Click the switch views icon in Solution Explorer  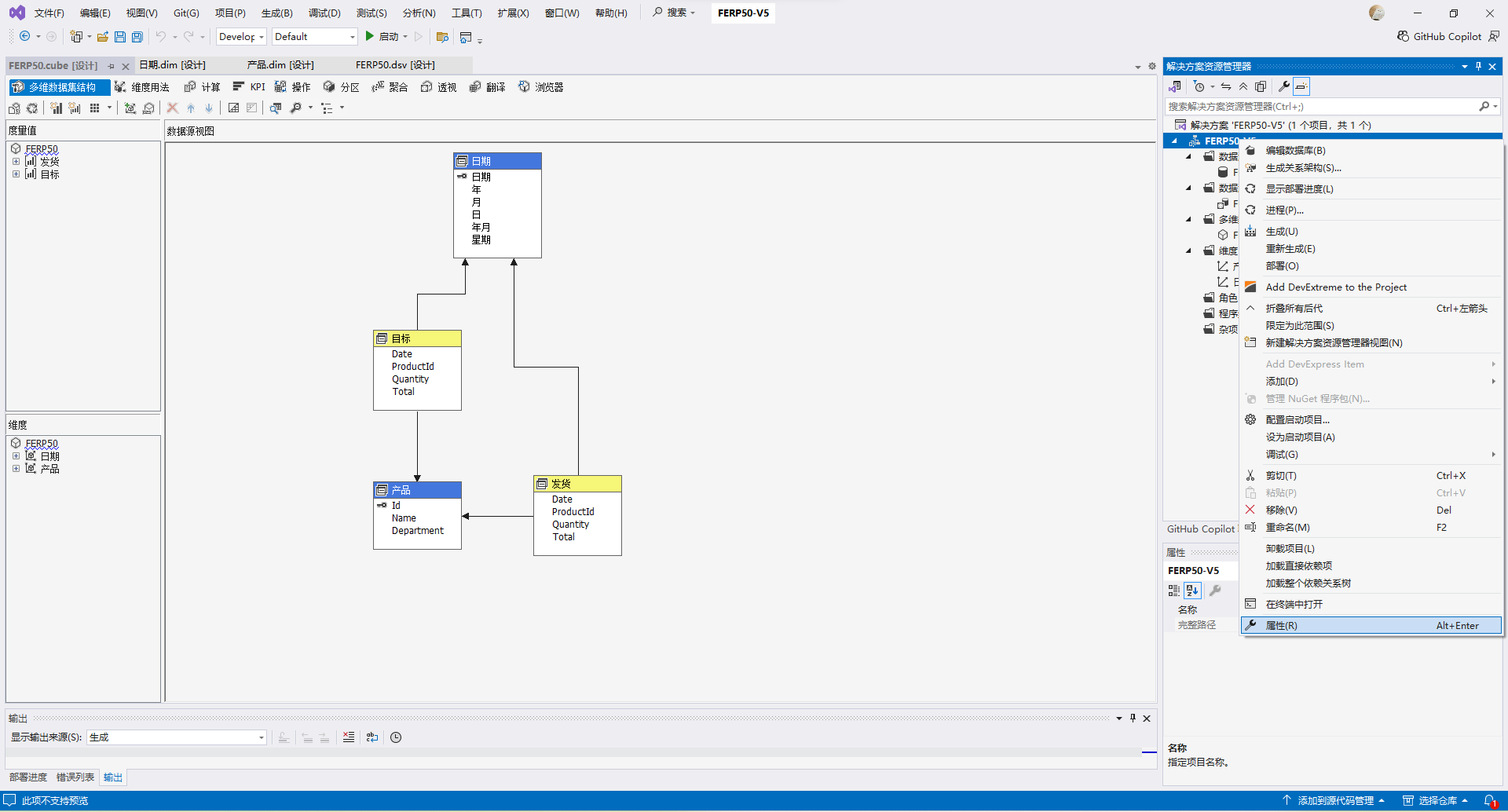click(x=1175, y=86)
